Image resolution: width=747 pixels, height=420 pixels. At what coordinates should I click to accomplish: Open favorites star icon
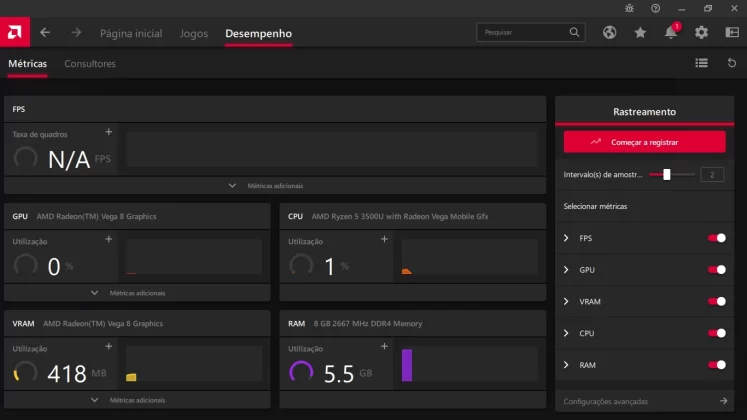[640, 32]
